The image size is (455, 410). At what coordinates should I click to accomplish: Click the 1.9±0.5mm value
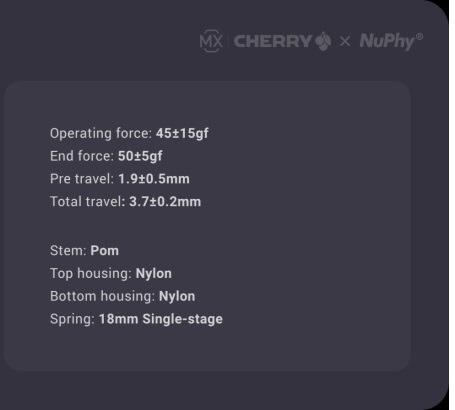pyautogui.click(x=154, y=179)
